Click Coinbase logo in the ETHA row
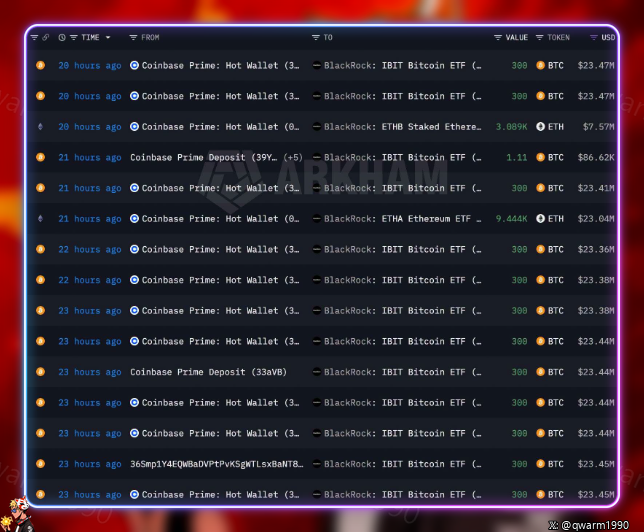This screenshot has width=644, height=532. (x=134, y=219)
